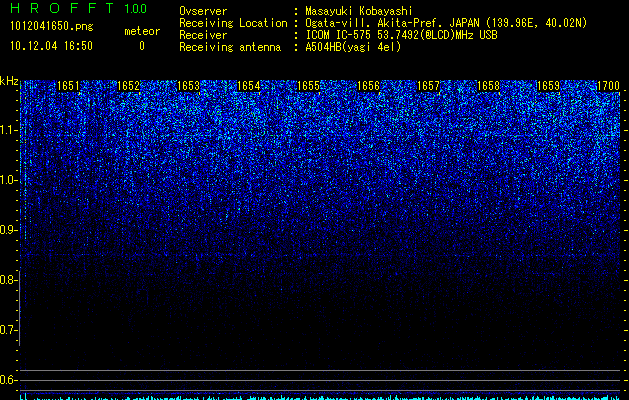
Task: Click the 1656 time marker
Action: point(368,86)
